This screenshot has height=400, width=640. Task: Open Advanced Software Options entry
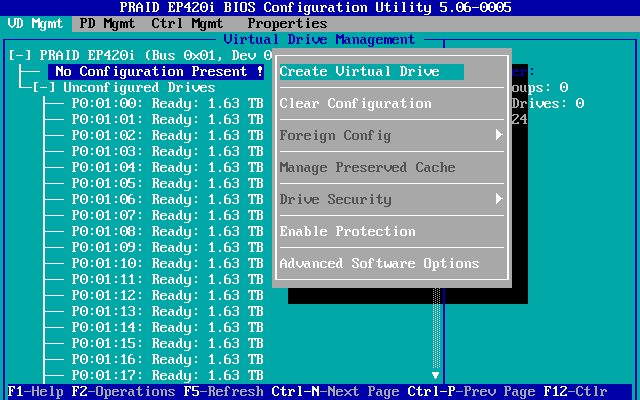coord(379,264)
